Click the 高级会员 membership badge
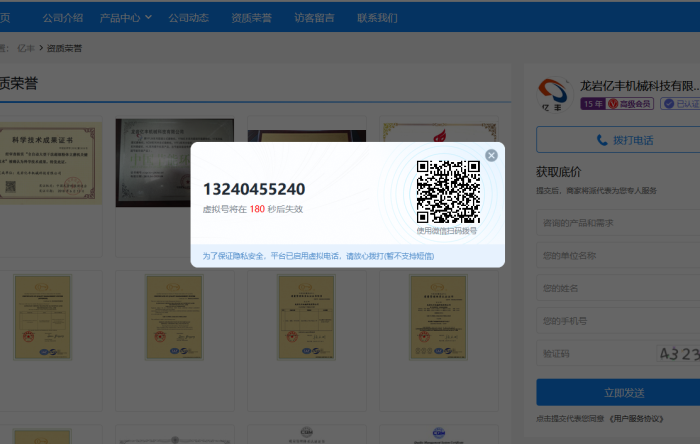700x444 pixels. [635, 104]
